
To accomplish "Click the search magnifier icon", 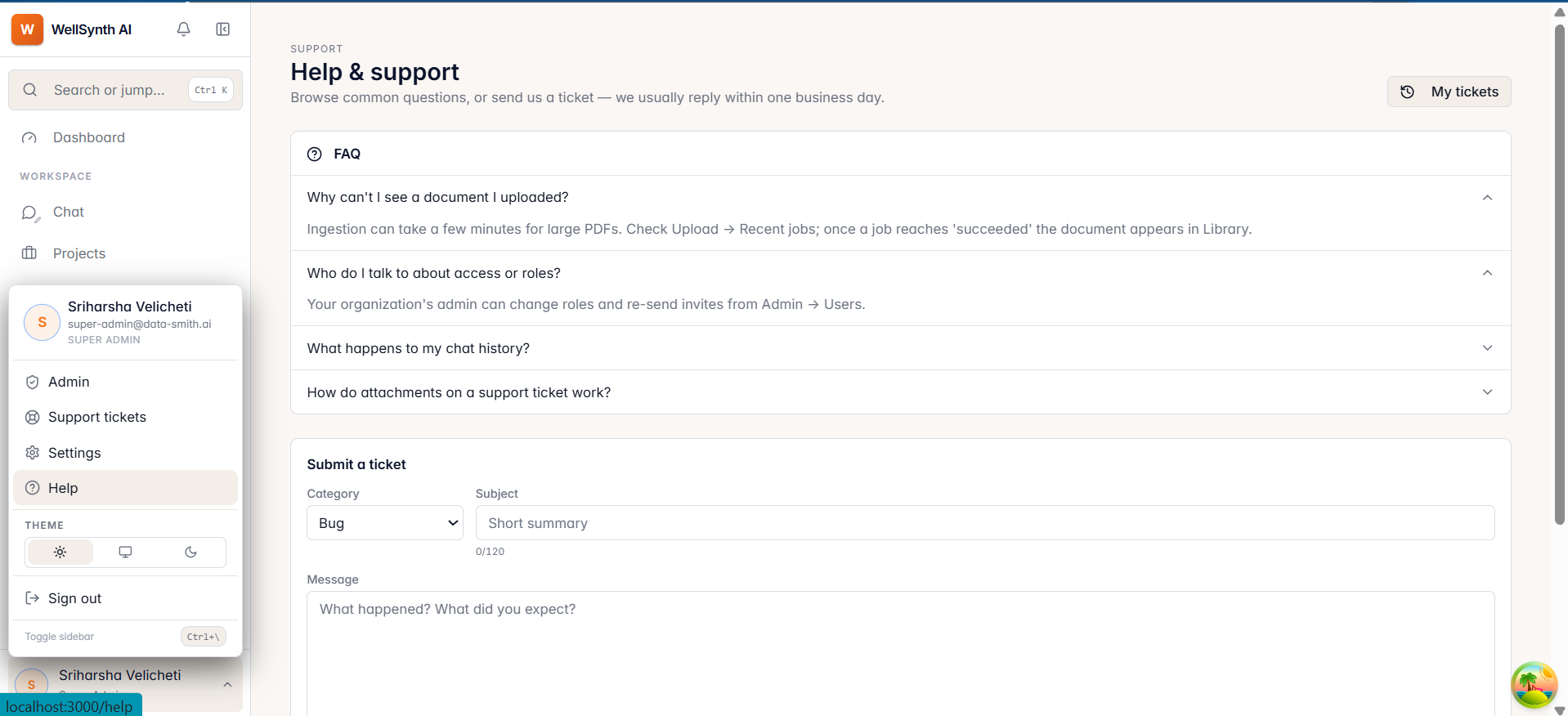I will point(30,90).
